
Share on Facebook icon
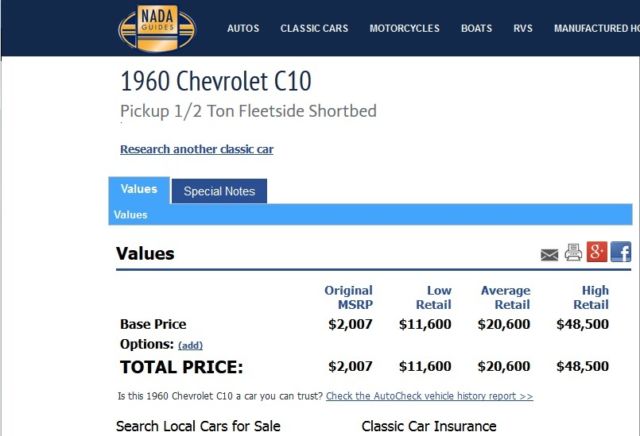(x=621, y=251)
